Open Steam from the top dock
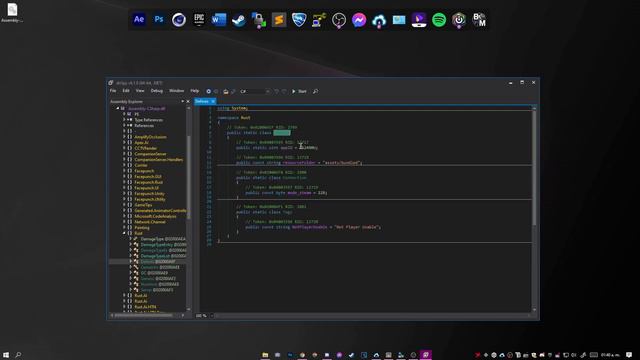640x360 pixels. [x=239, y=20]
